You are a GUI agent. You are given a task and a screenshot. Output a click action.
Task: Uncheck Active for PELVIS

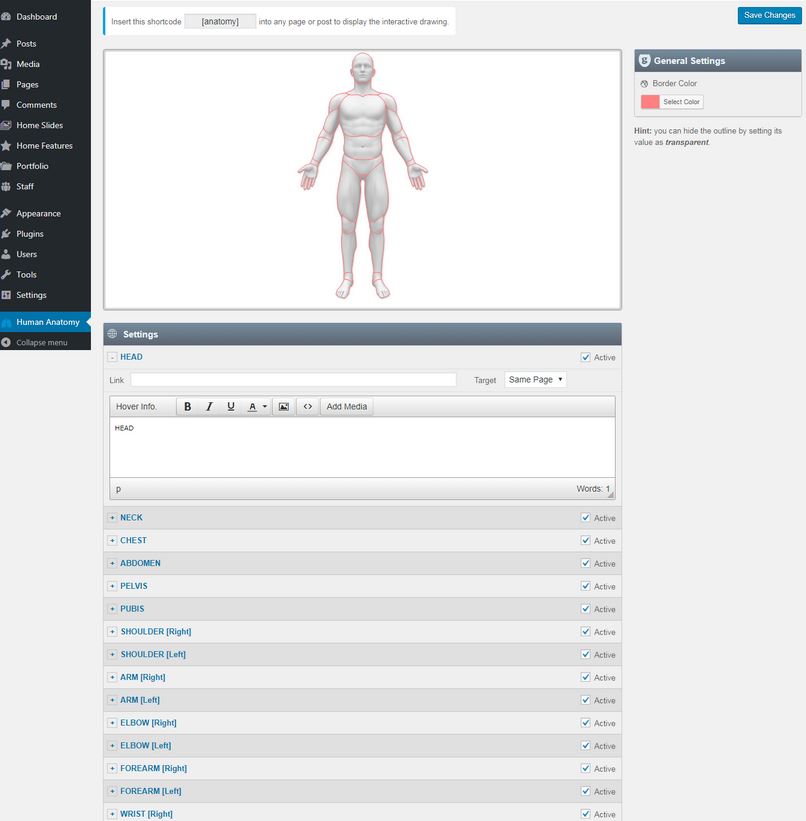point(586,586)
